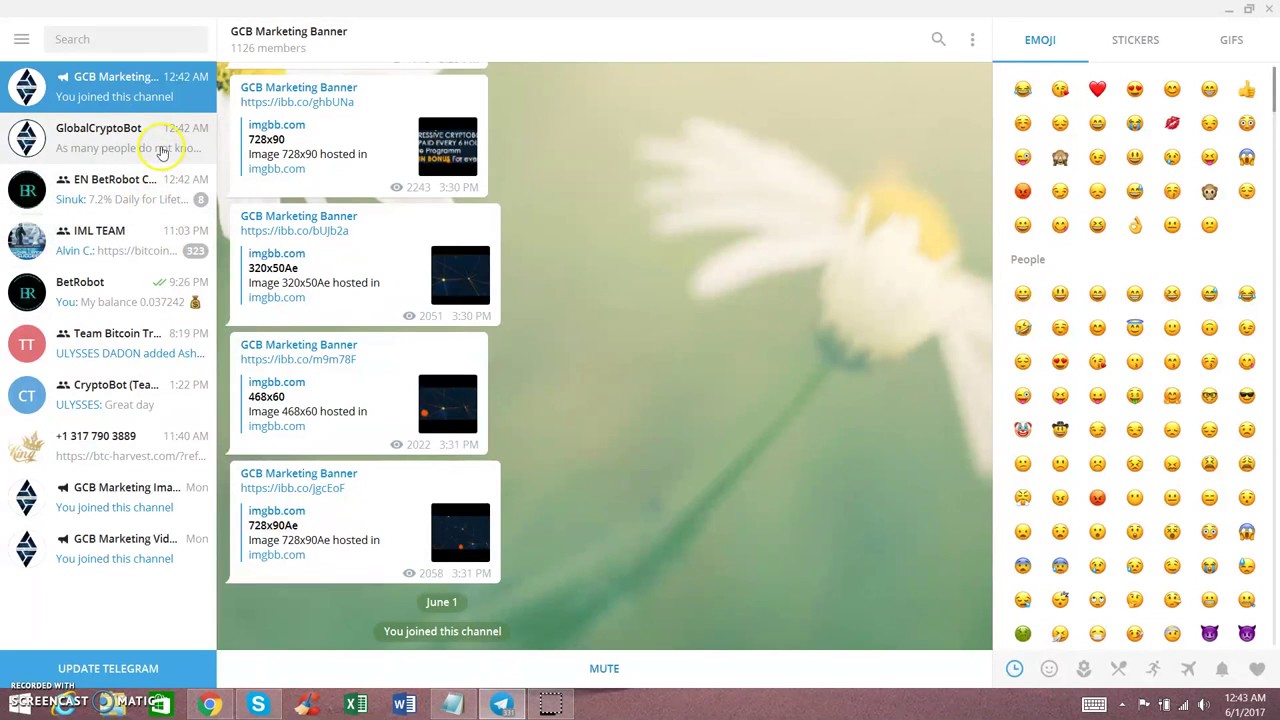1280x720 pixels.
Task: Open the 728x90Ae banner preview thumbnail
Action: (460, 533)
